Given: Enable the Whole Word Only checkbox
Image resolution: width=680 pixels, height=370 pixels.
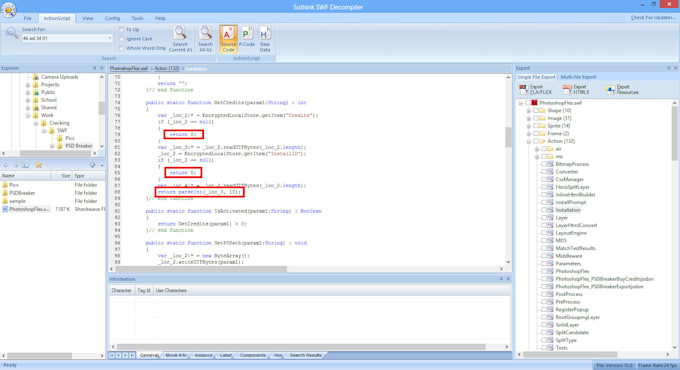Looking at the screenshot, I should [x=121, y=48].
